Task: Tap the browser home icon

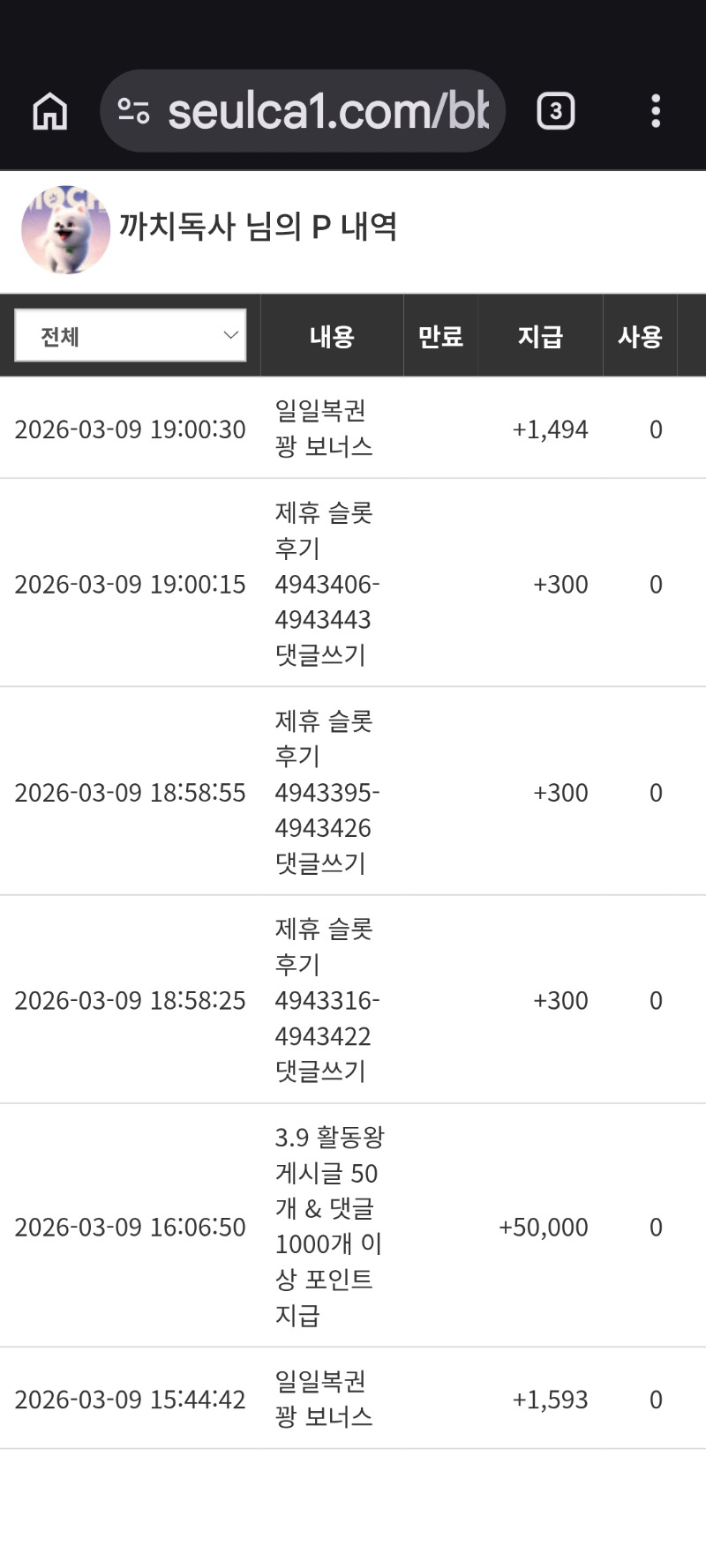Action: (50, 112)
